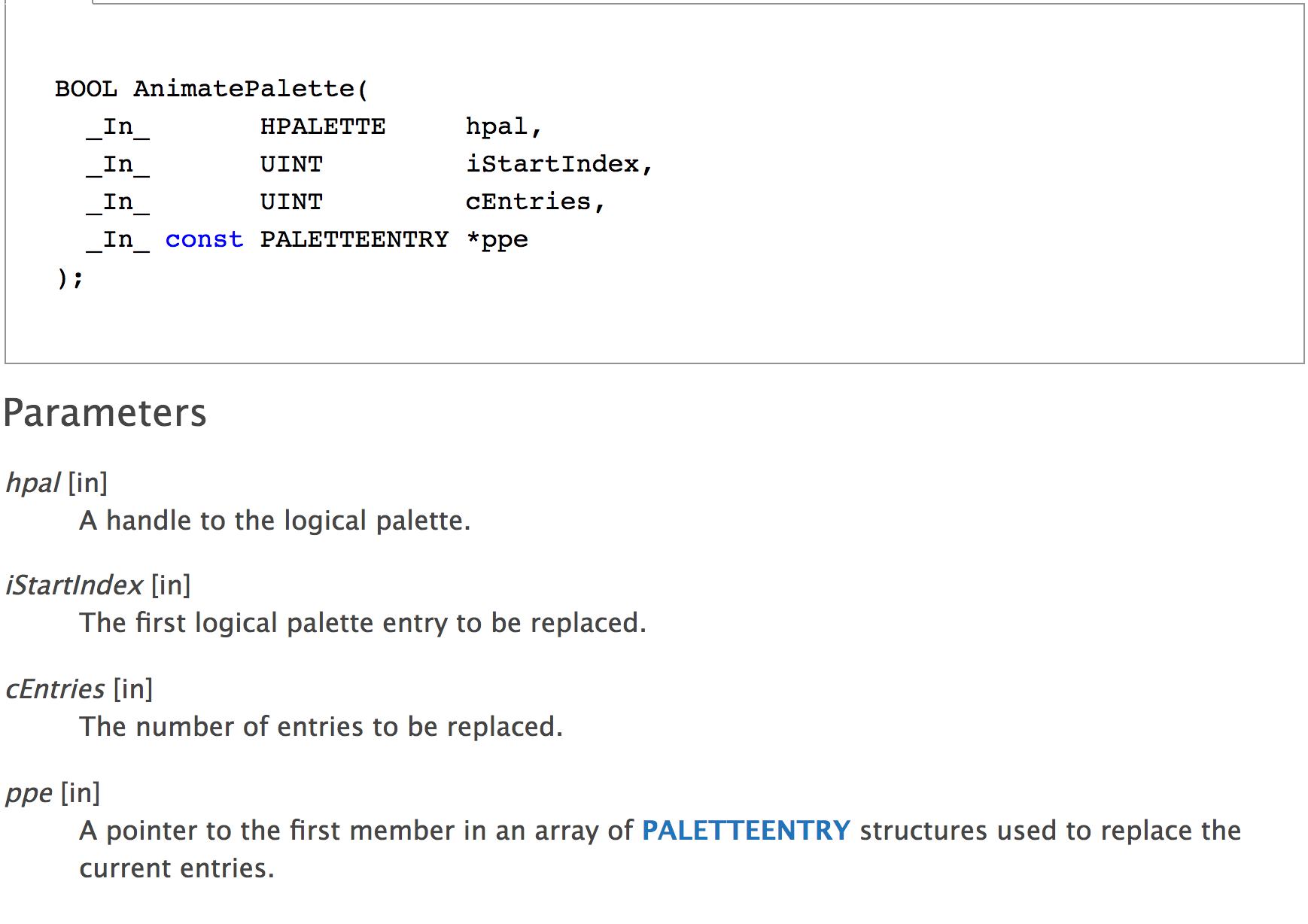Click hpal argument in the code block
The height and width of the screenshot is (924, 1308).
click(x=497, y=126)
